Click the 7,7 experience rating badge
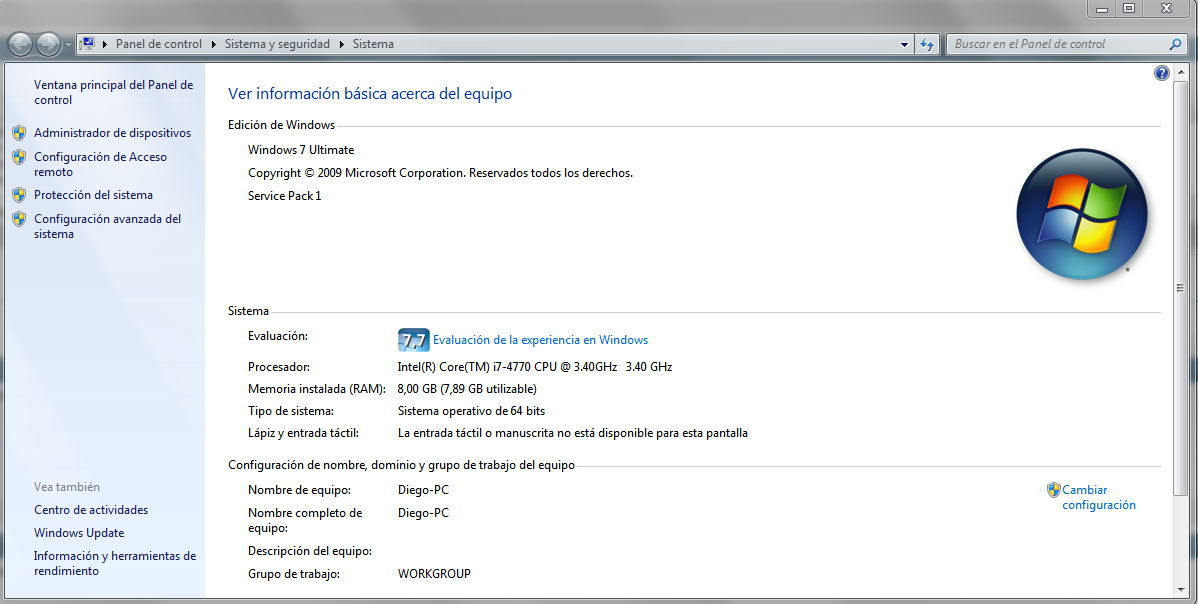1198x604 pixels. click(413, 340)
